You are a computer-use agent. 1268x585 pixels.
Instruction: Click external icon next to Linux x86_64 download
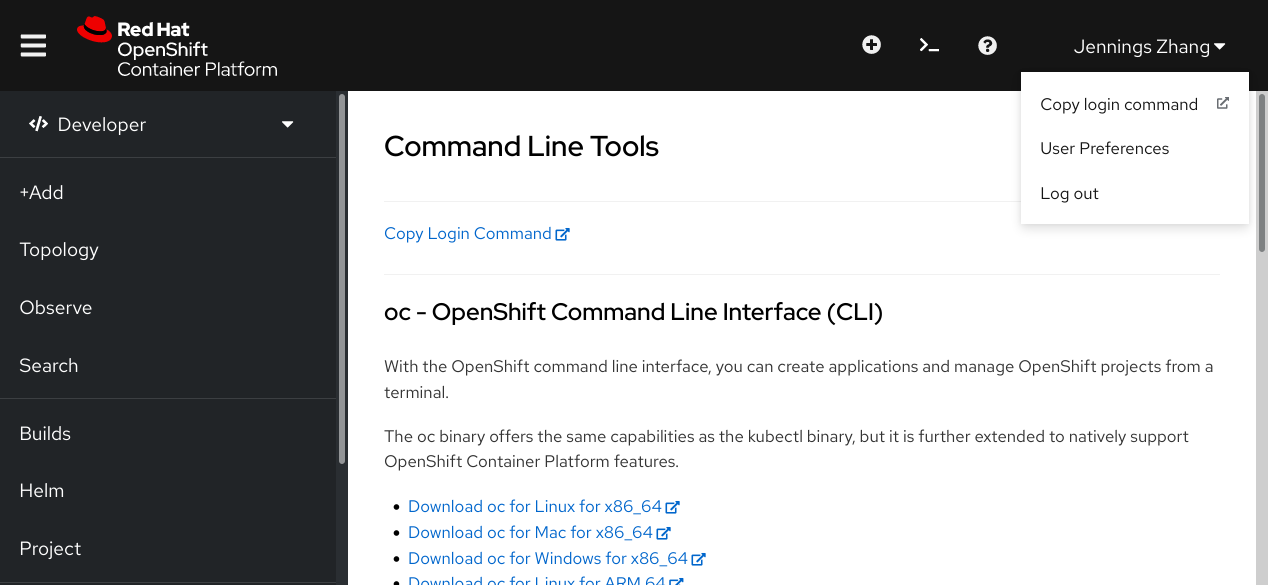(x=673, y=507)
